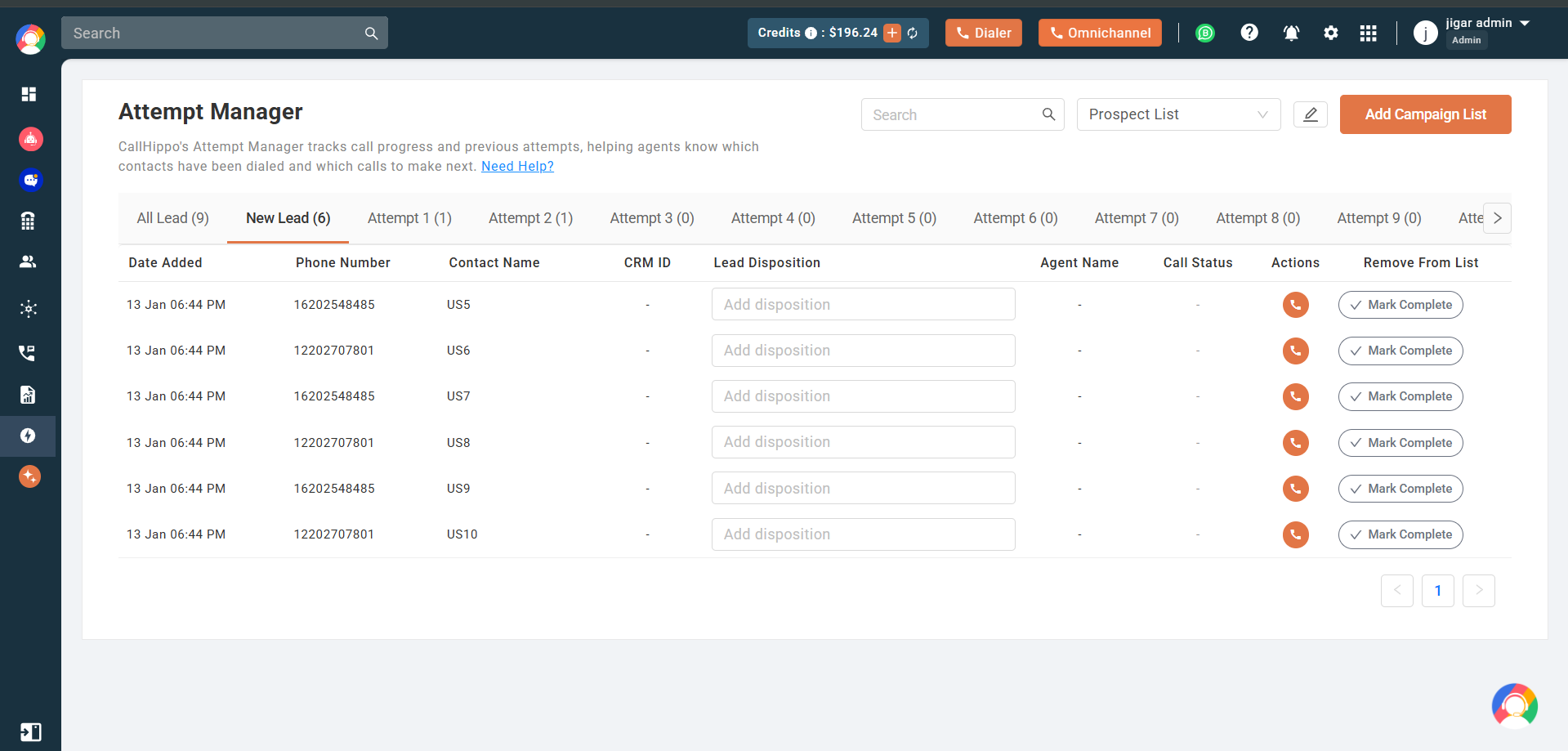Mark Complete for contact US9
Screen dimensions: 1568x751
[1400, 489]
